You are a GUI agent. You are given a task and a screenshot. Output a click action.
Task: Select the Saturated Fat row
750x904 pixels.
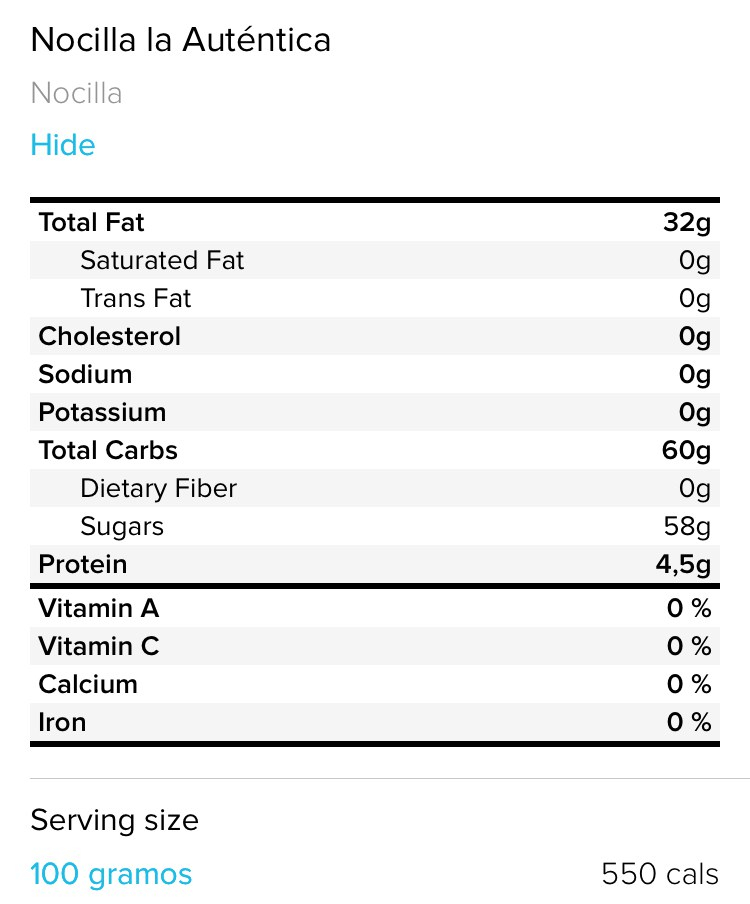374,260
